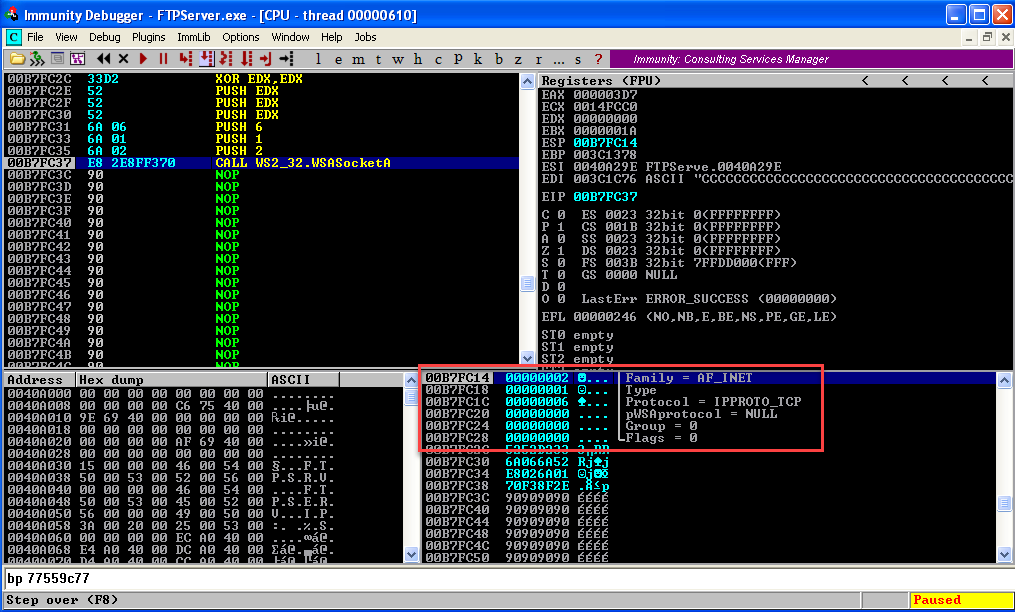Image resolution: width=1015 pixels, height=612 pixels.
Task: Show Memory map with the 'm' button
Action: pyautogui.click(x=358, y=60)
